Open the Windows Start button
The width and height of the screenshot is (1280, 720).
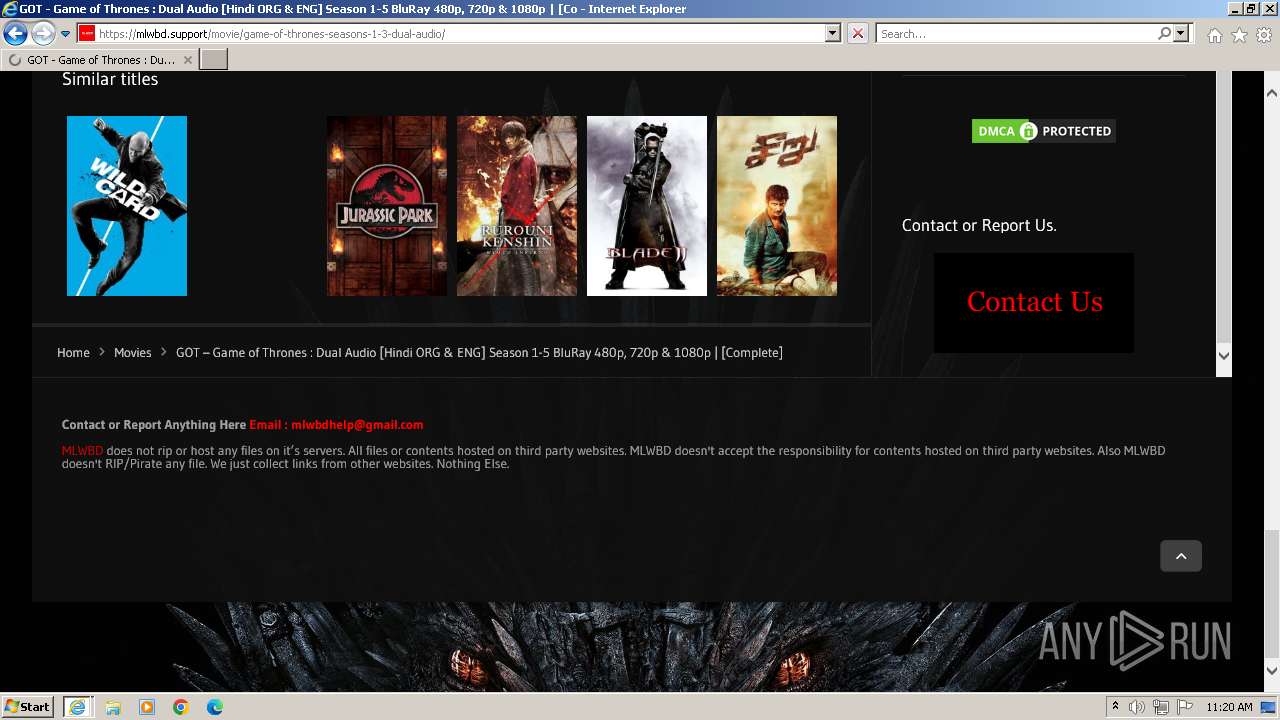pos(27,706)
